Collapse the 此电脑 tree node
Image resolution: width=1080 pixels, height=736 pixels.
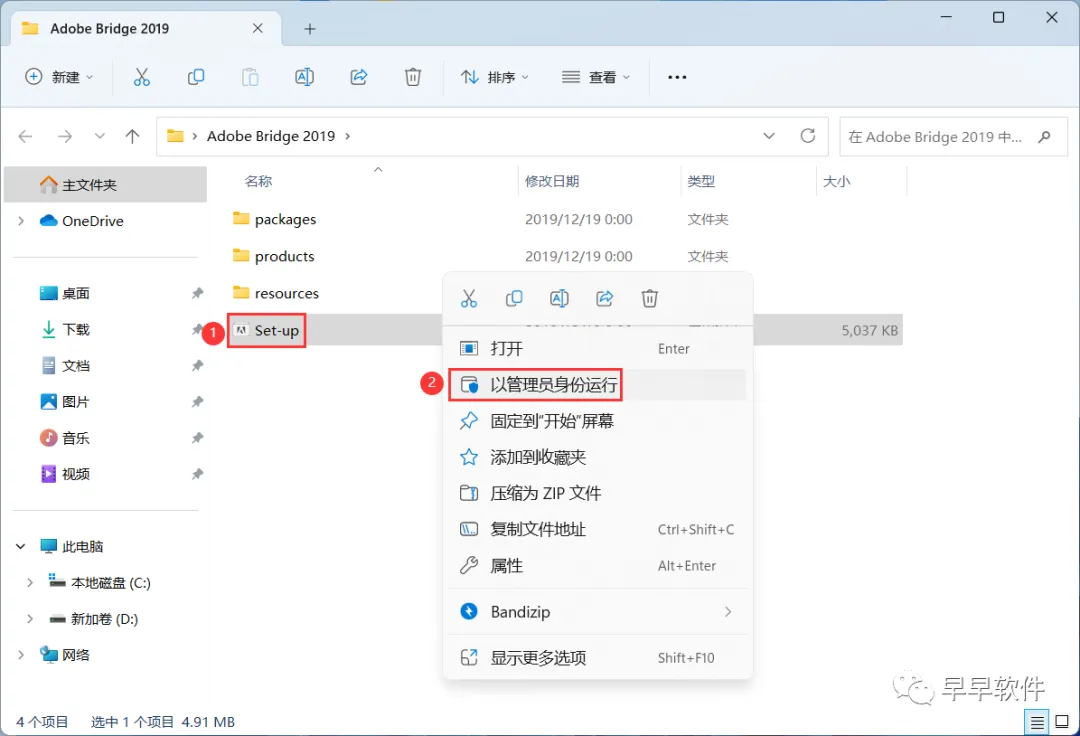point(21,547)
